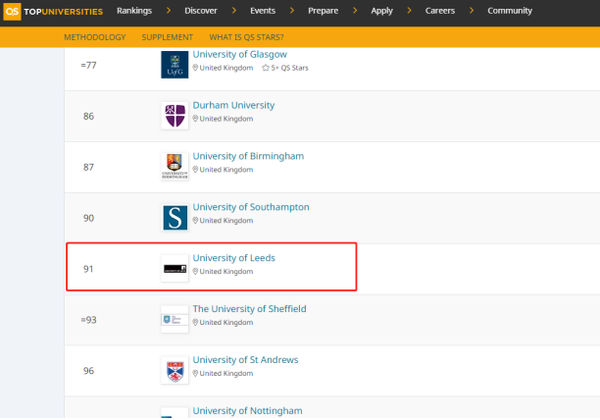This screenshot has height=420, width=600.
Task: Open the Community menu
Action: (510, 11)
